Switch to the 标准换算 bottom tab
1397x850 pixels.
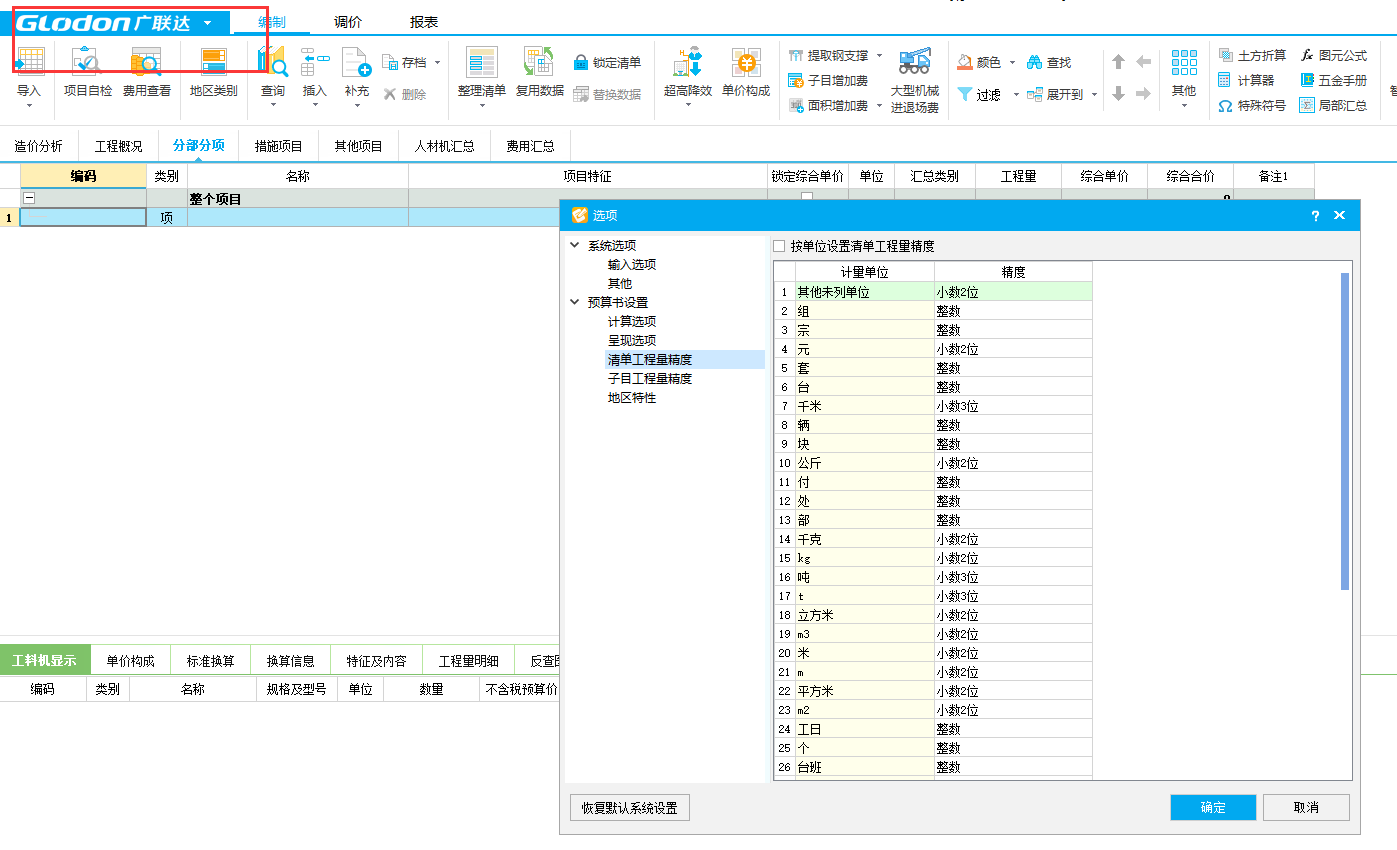click(x=210, y=661)
